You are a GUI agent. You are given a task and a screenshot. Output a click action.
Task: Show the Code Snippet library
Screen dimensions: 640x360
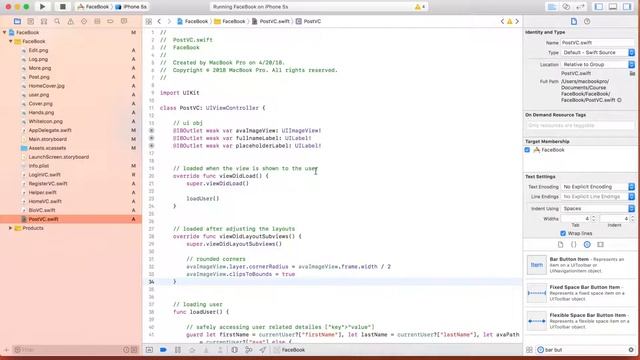[573, 244]
